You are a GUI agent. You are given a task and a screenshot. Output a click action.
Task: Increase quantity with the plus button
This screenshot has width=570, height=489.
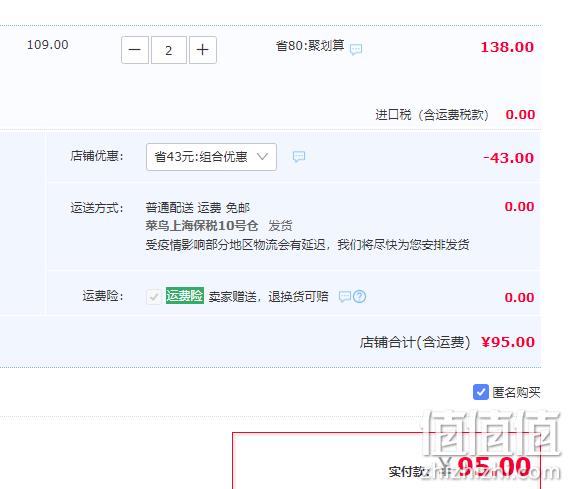(x=203, y=50)
